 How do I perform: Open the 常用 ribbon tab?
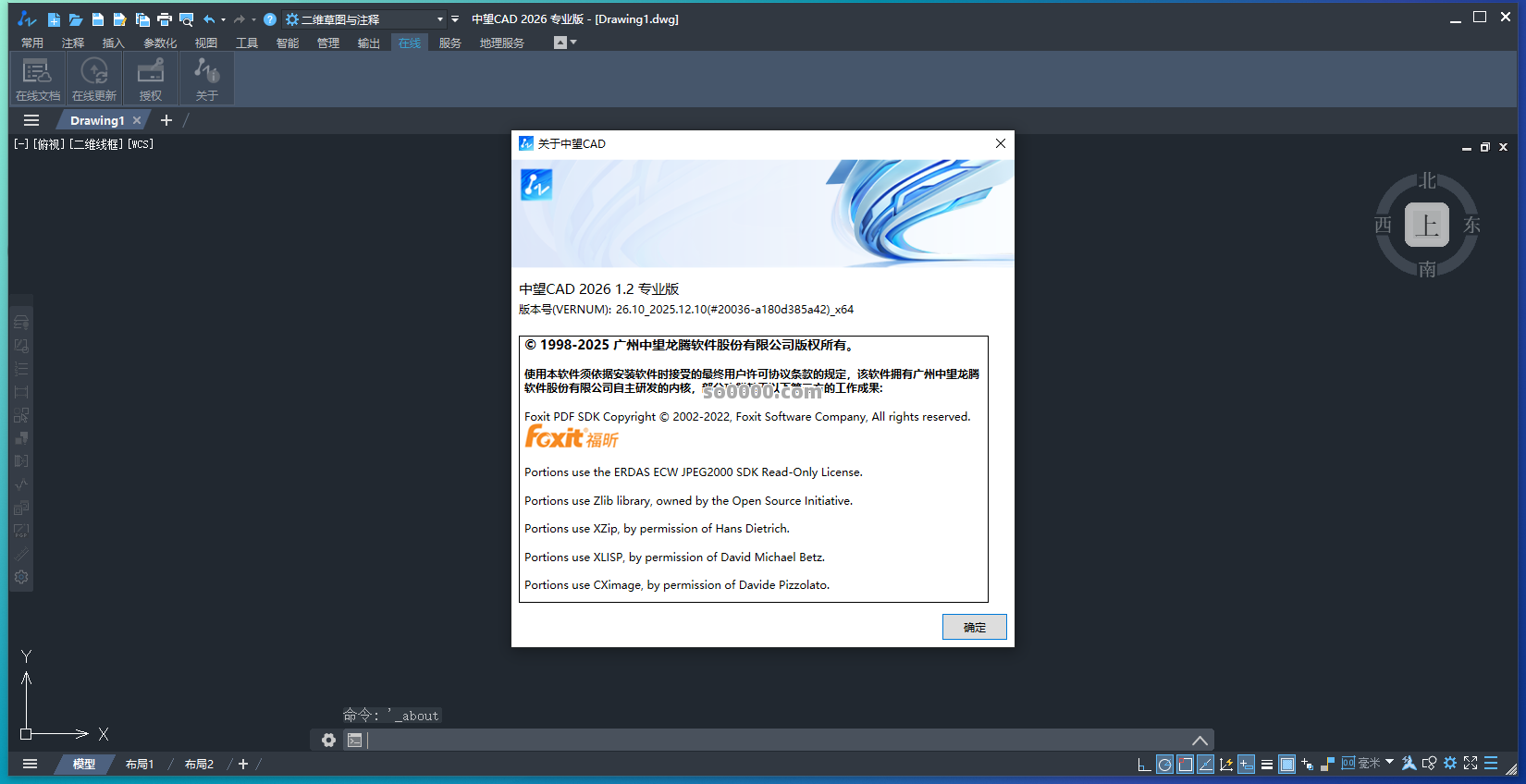coord(32,43)
